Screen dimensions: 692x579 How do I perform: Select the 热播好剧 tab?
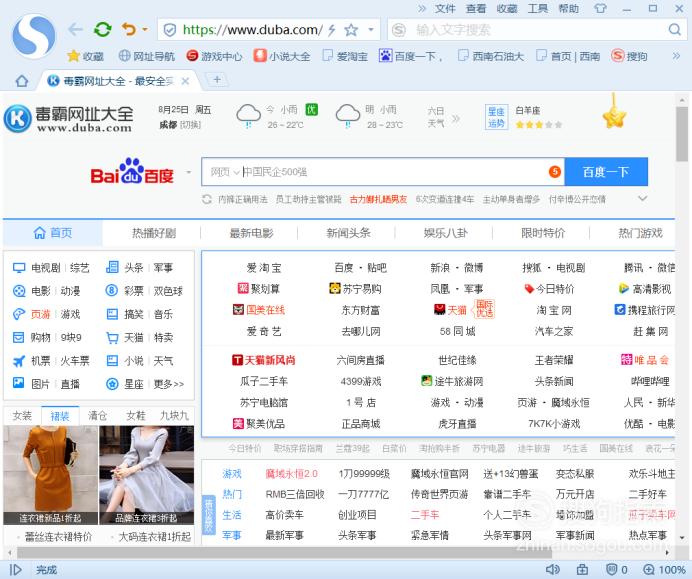[154, 233]
